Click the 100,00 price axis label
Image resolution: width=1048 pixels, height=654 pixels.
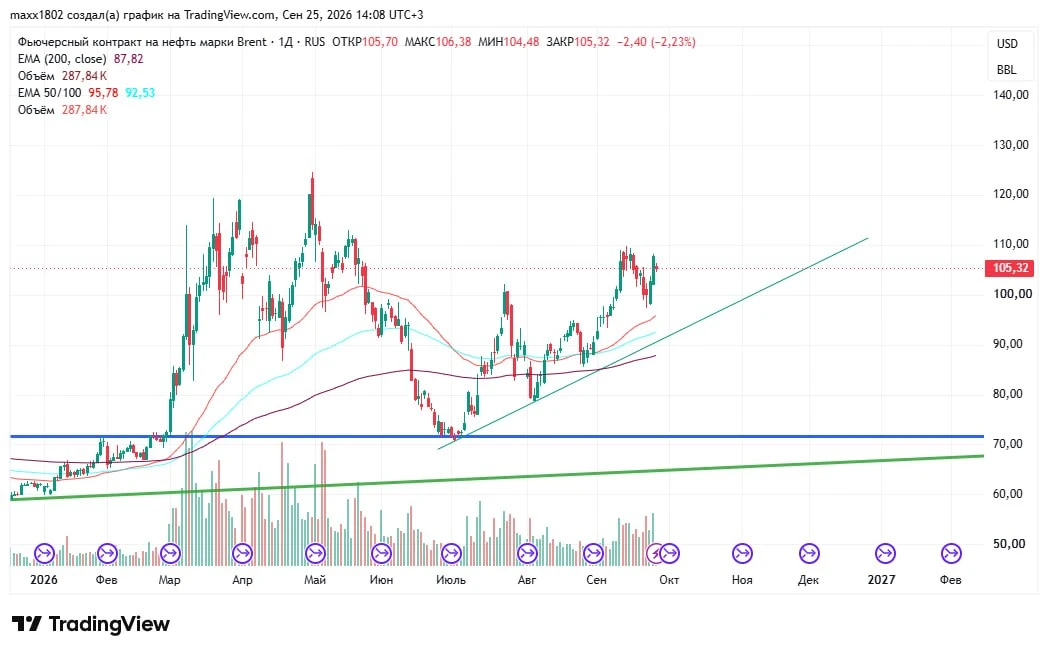coord(1013,294)
